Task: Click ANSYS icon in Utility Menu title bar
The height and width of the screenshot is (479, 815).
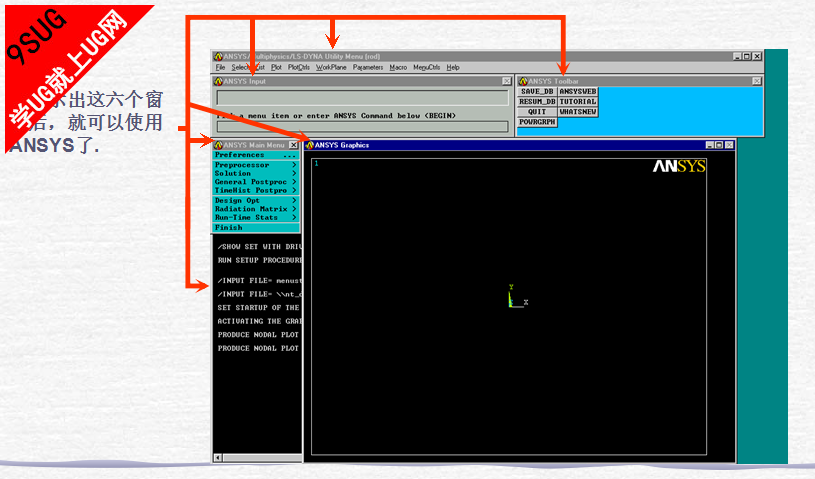Action: 218,56
